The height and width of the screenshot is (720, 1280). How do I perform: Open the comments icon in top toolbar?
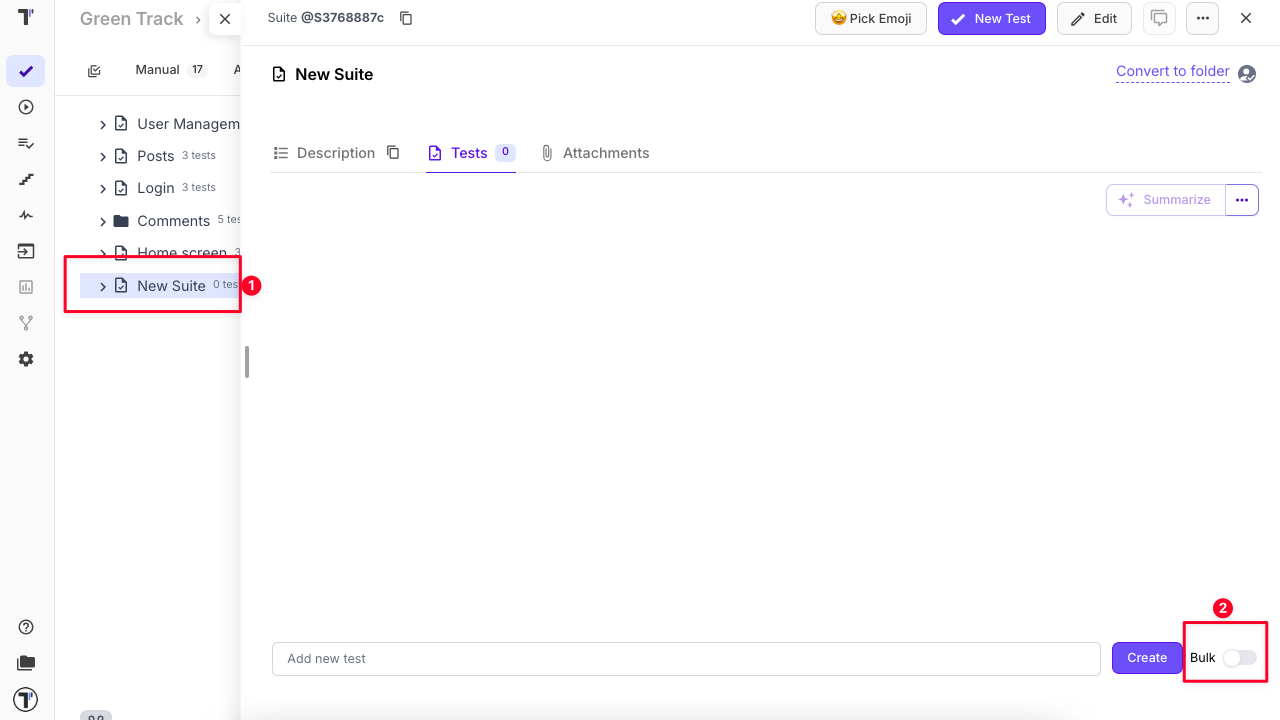coord(1159,19)
